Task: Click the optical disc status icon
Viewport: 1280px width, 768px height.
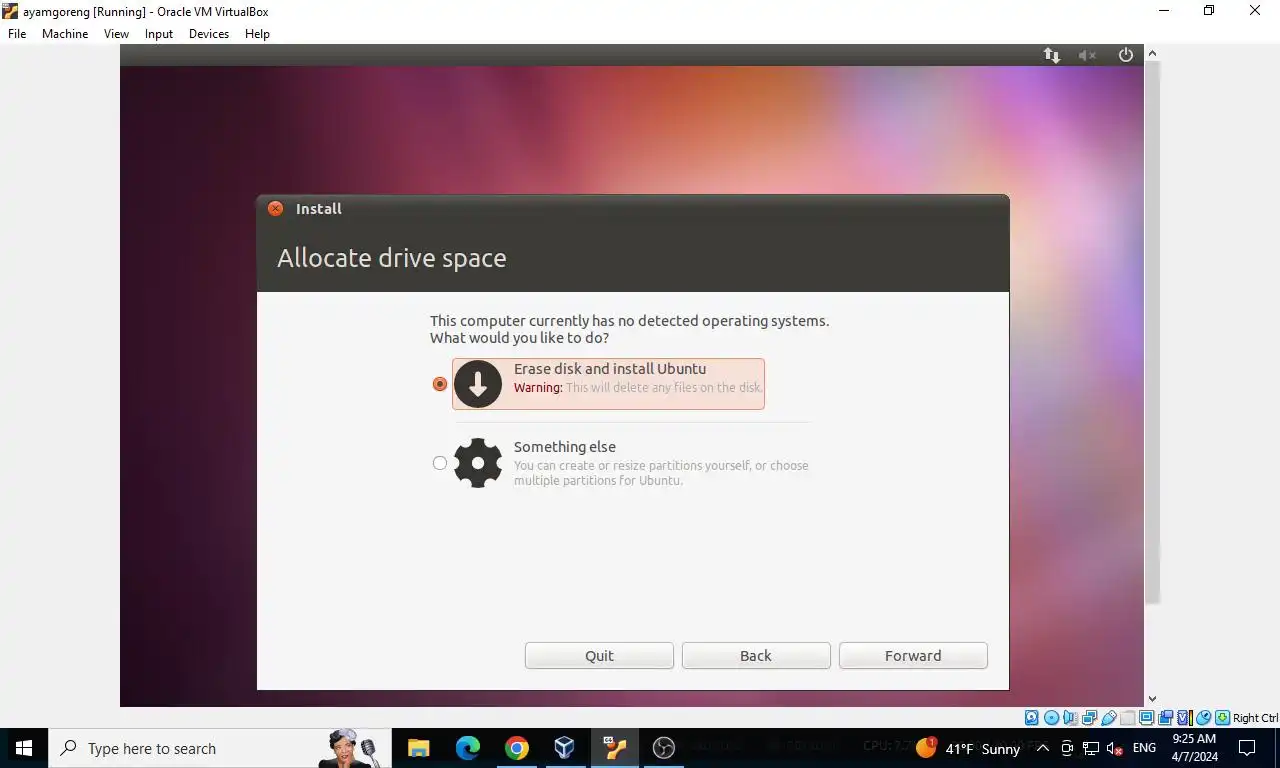Action: point(1051,718)
